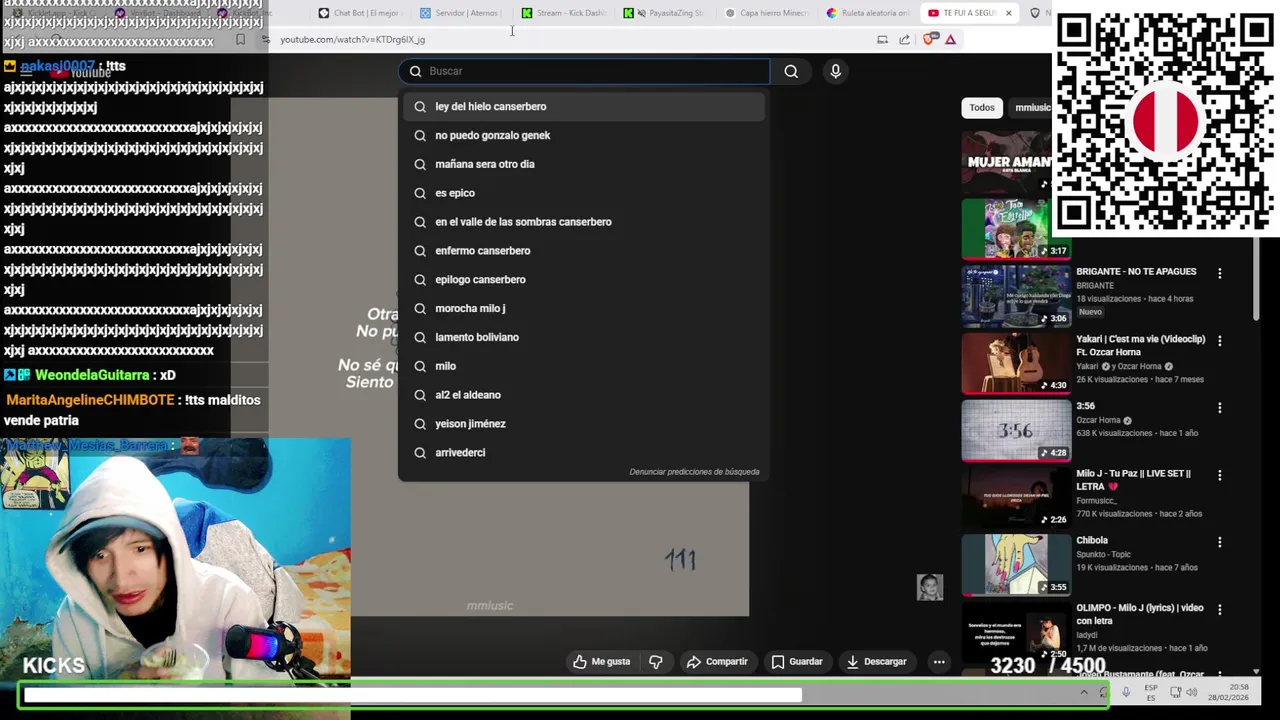Select suggestion 'mañana sera otro dia'
The image size is (1280, 720).
584,164
